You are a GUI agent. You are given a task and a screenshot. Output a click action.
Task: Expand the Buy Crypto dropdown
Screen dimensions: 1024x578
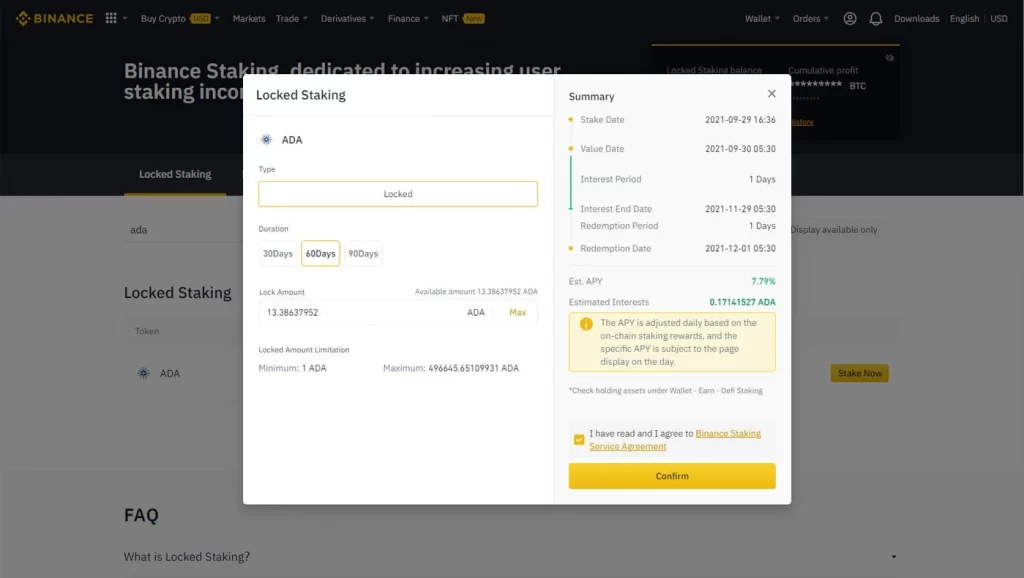[180, 18]
